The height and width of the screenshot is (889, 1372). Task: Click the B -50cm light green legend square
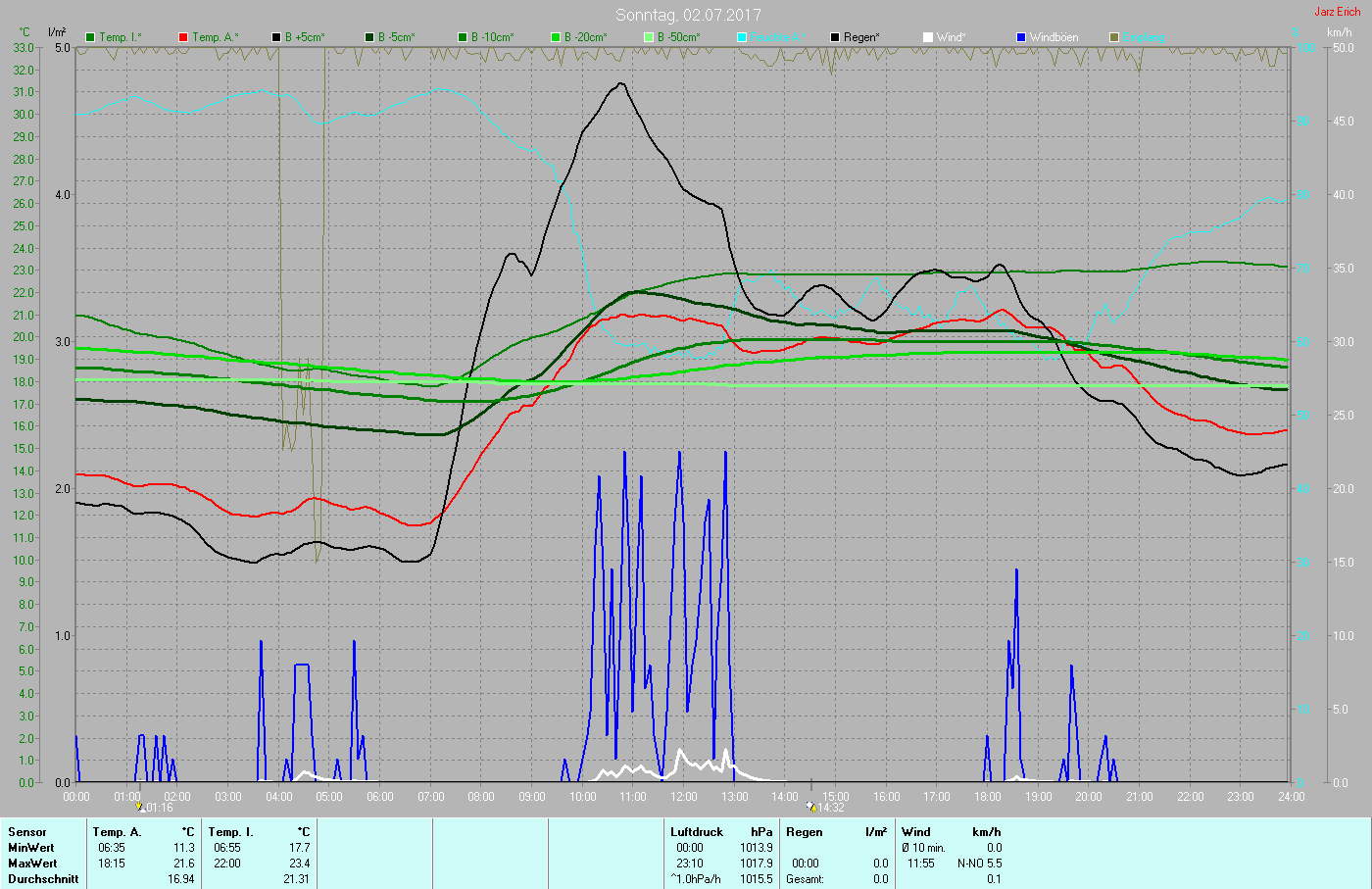[649, 37]
